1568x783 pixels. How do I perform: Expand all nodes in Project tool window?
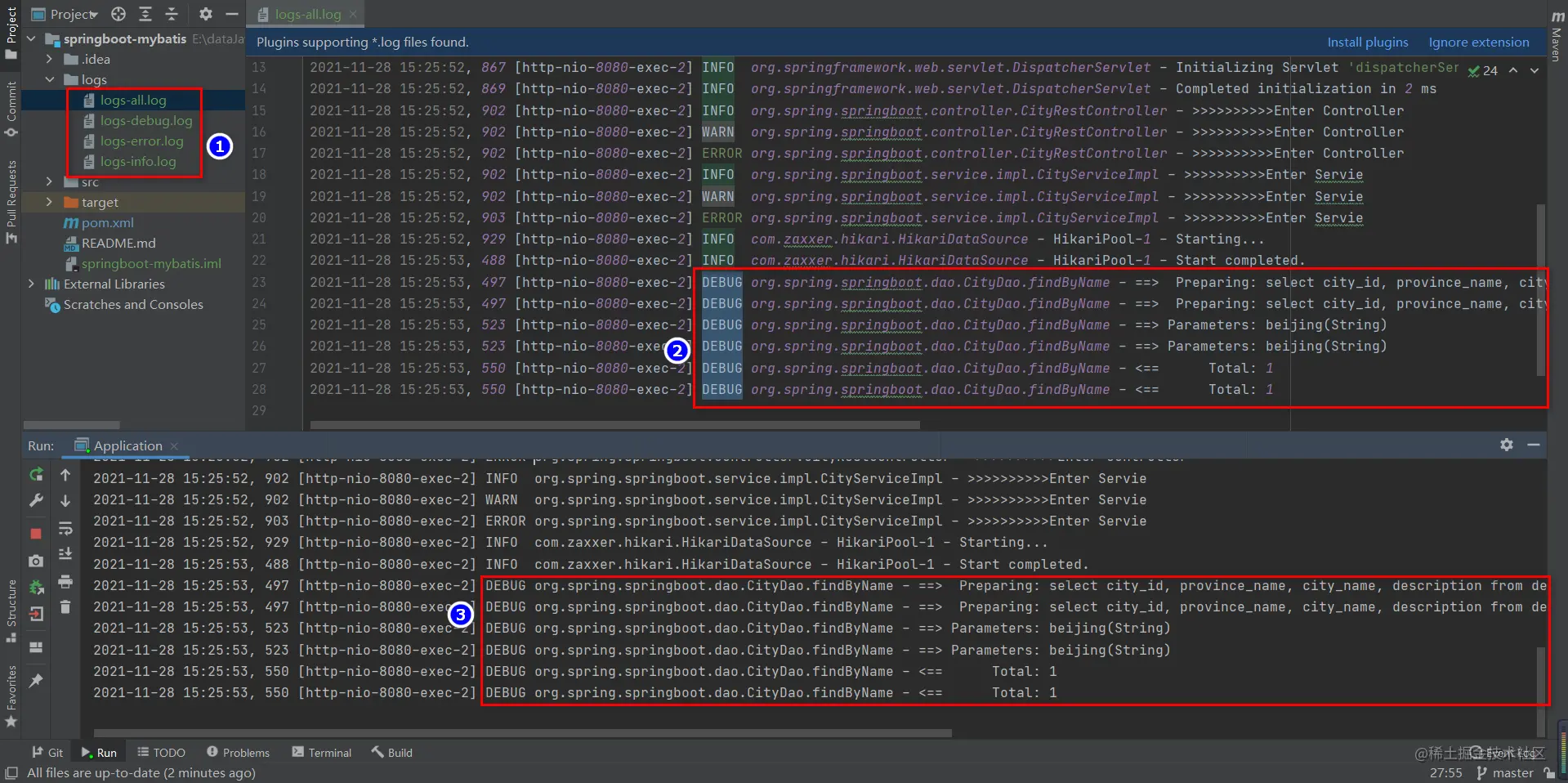[x=145, y=14]
